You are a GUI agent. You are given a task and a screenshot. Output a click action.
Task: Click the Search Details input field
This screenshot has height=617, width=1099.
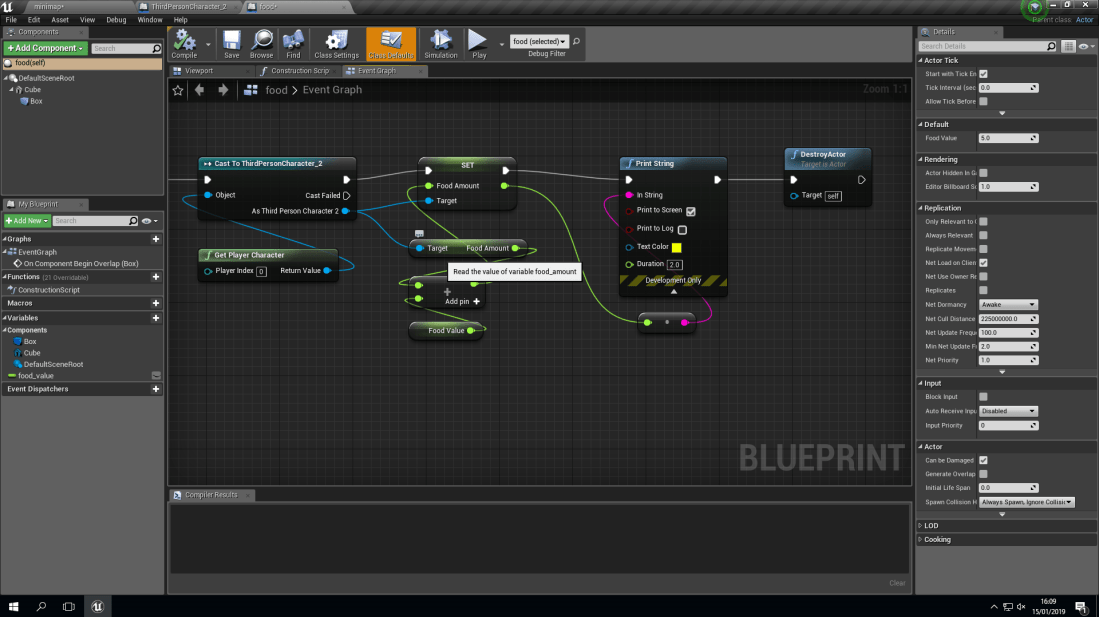click(x=985, y=45)
